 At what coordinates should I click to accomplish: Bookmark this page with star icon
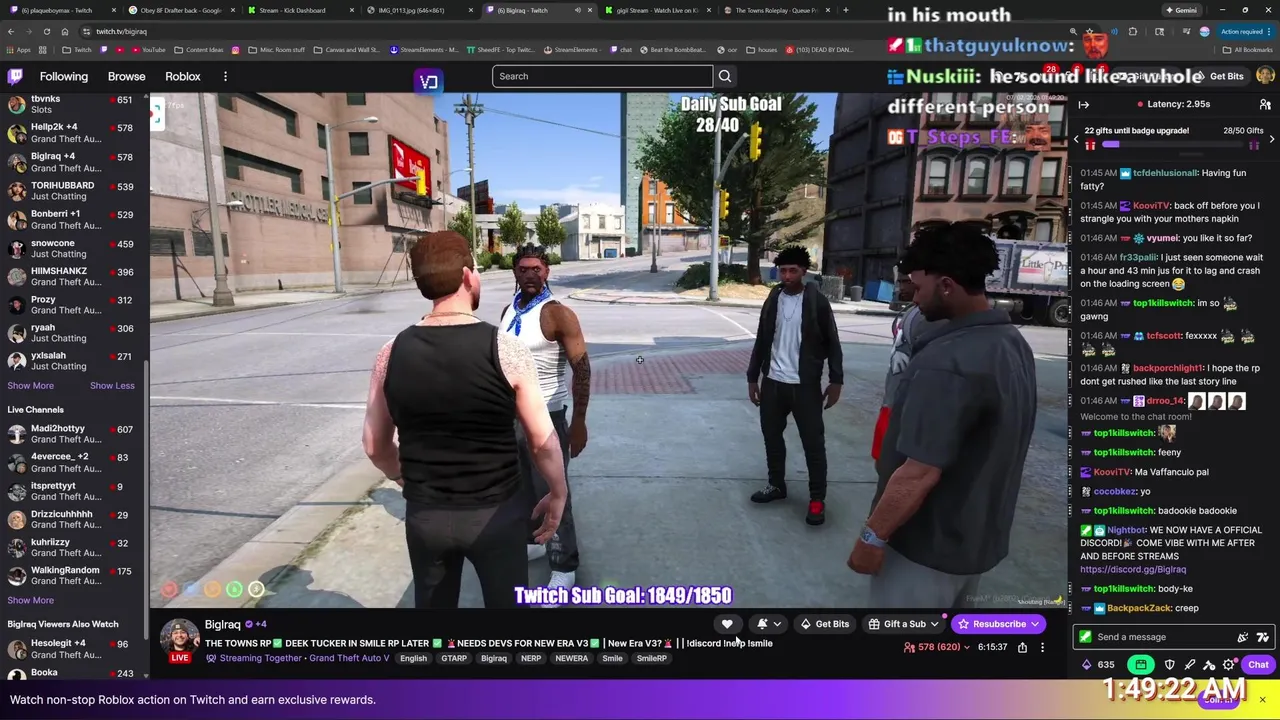click(1090, 31)
